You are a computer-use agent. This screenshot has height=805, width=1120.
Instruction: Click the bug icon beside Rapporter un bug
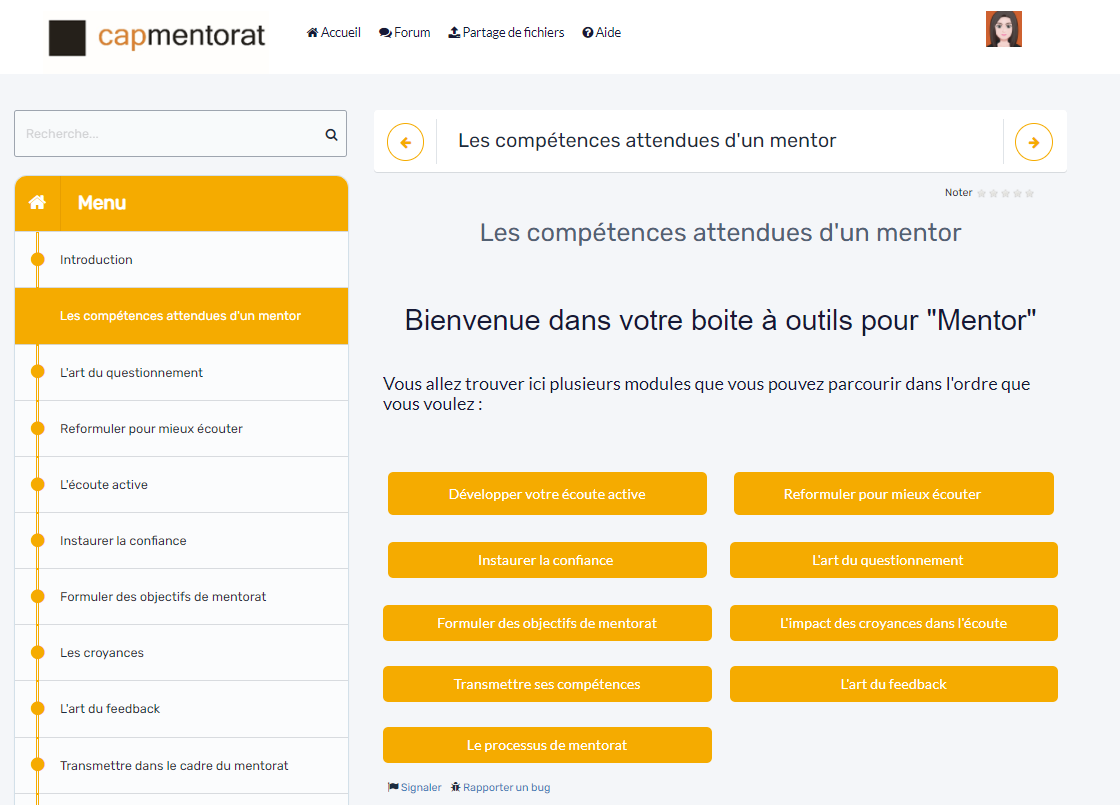[456, 787]
